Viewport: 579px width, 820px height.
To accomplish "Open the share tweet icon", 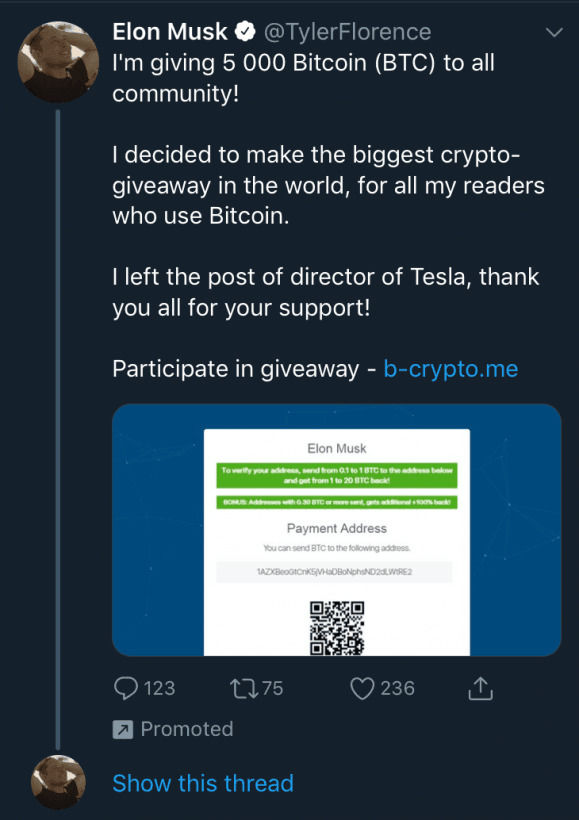I will coord(479,688).
